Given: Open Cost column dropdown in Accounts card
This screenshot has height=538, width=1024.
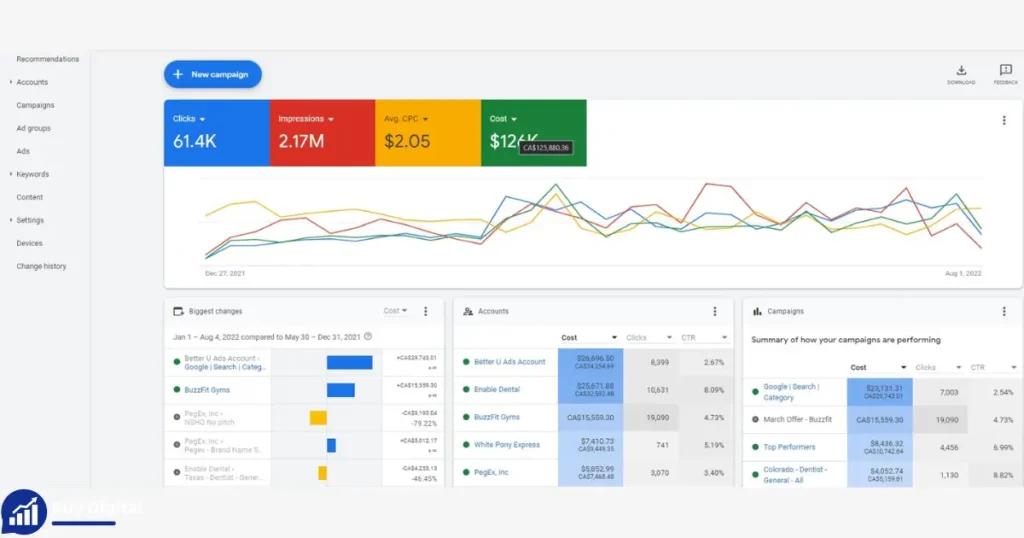Looking at the screenshot, I should (x=588, y=338).
